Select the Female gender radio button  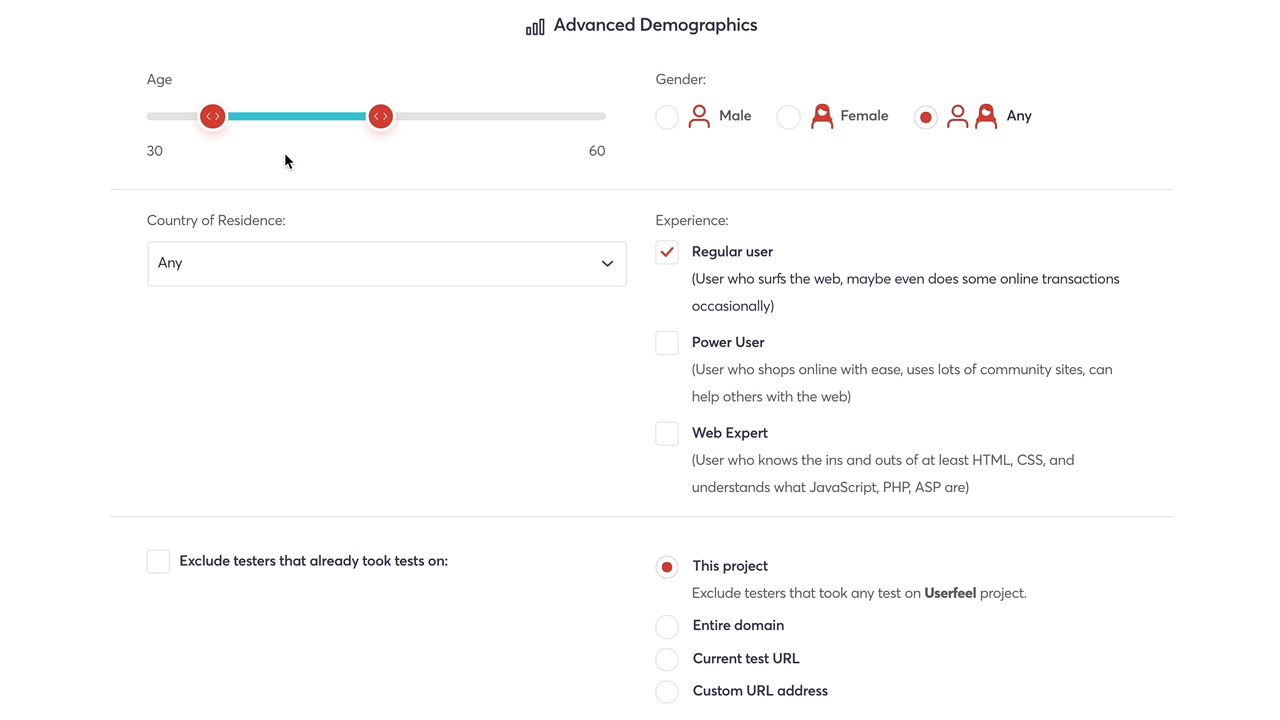click(x=789, y=117)
